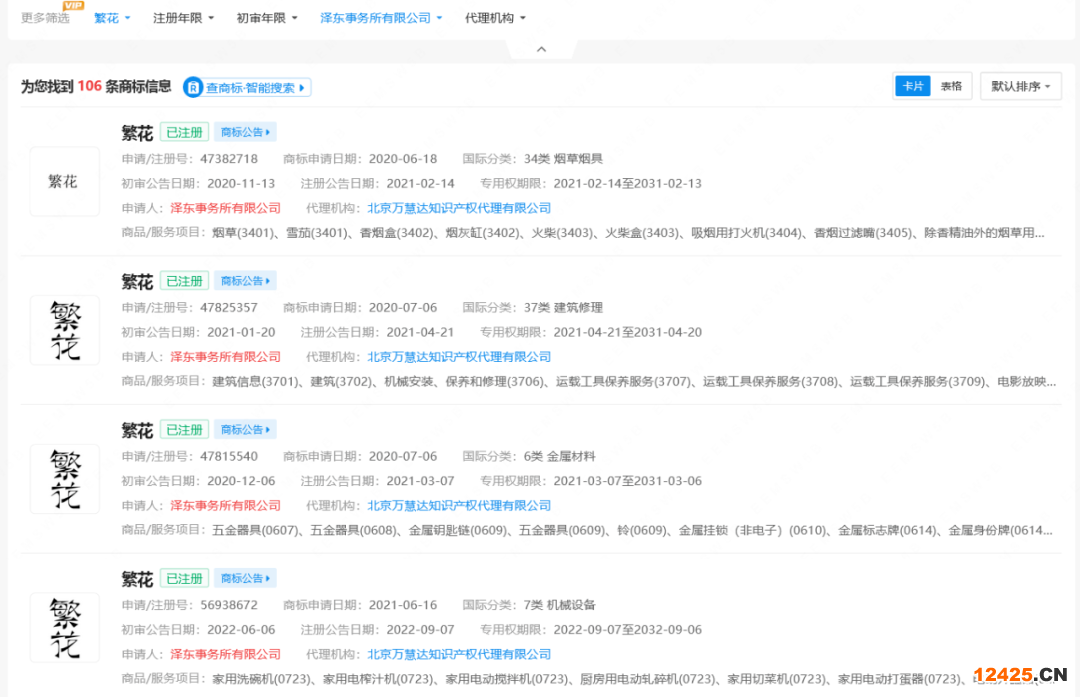Image resolution: width=1080 pixels, height=697 pixels.
Task: Click the first 繁花 trademark thumbnail
Action: click(x=64, y=181)
